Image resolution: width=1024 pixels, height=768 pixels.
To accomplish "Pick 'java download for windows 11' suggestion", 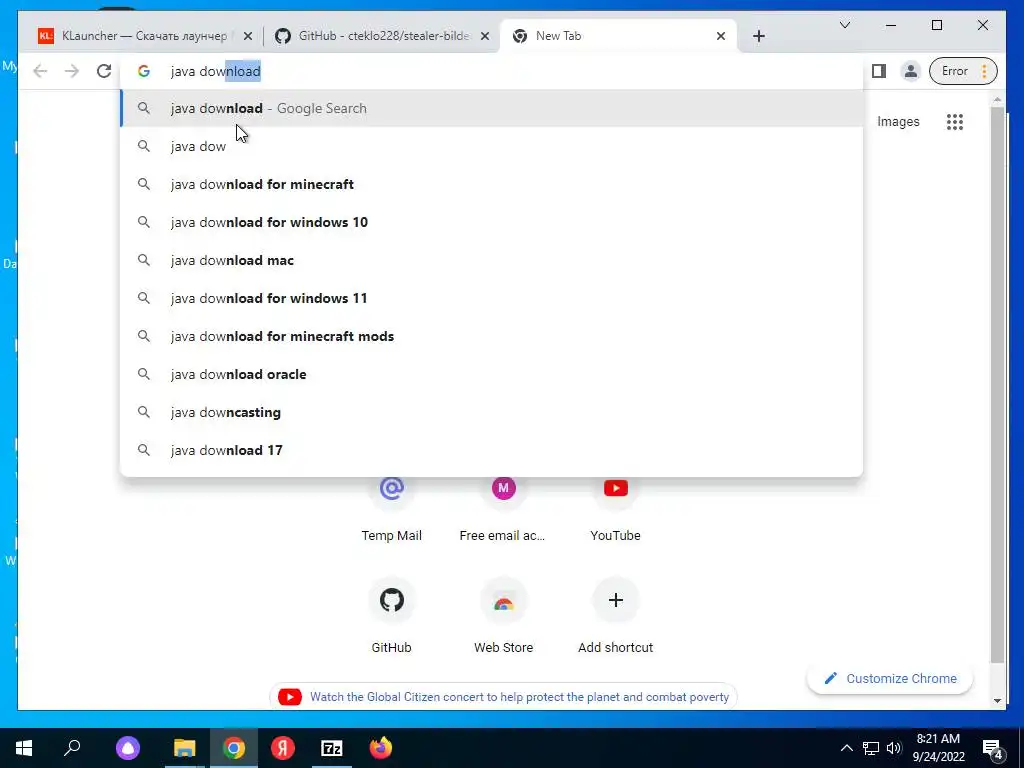I will click(491, 298).
